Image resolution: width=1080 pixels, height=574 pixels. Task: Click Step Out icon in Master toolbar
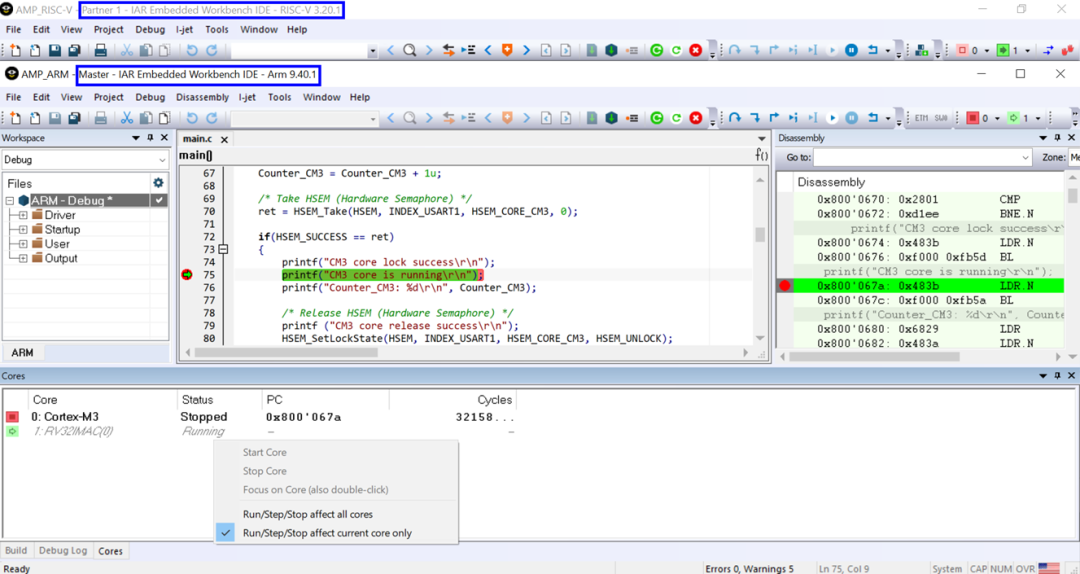774,118
